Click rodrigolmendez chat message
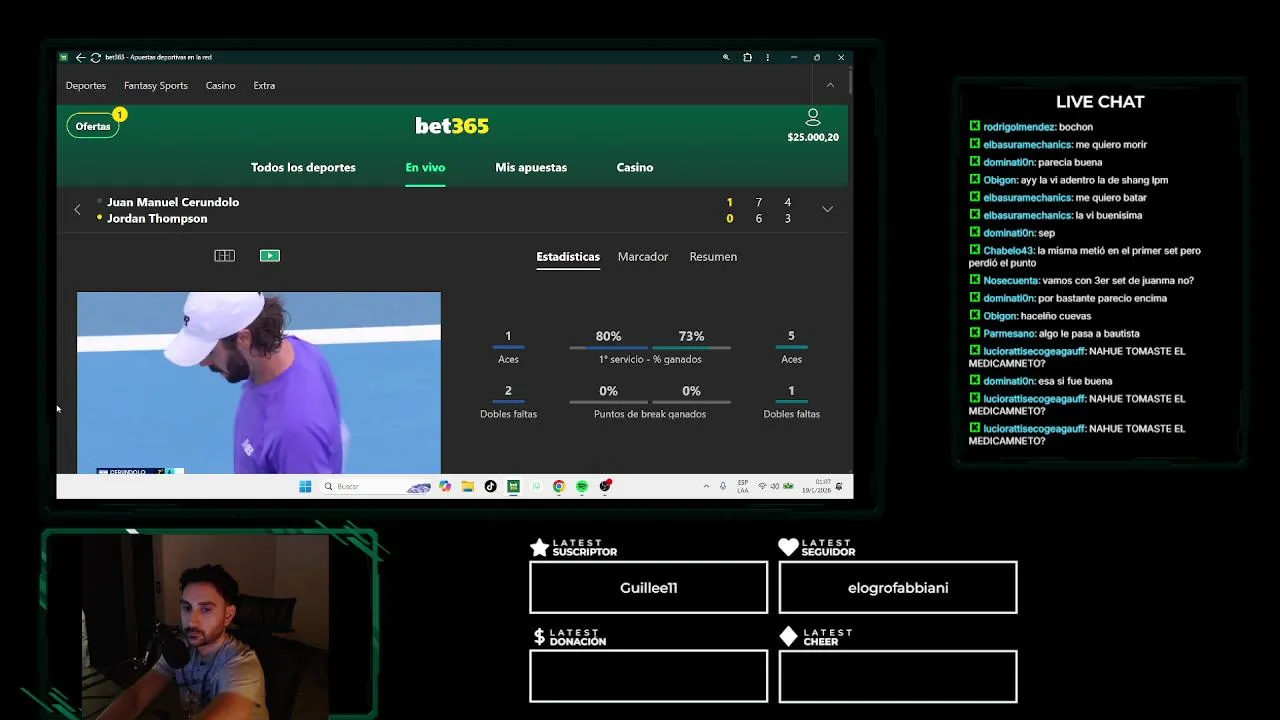The width and height of the screenshot is (1280, 720). tap(1031, 127)
